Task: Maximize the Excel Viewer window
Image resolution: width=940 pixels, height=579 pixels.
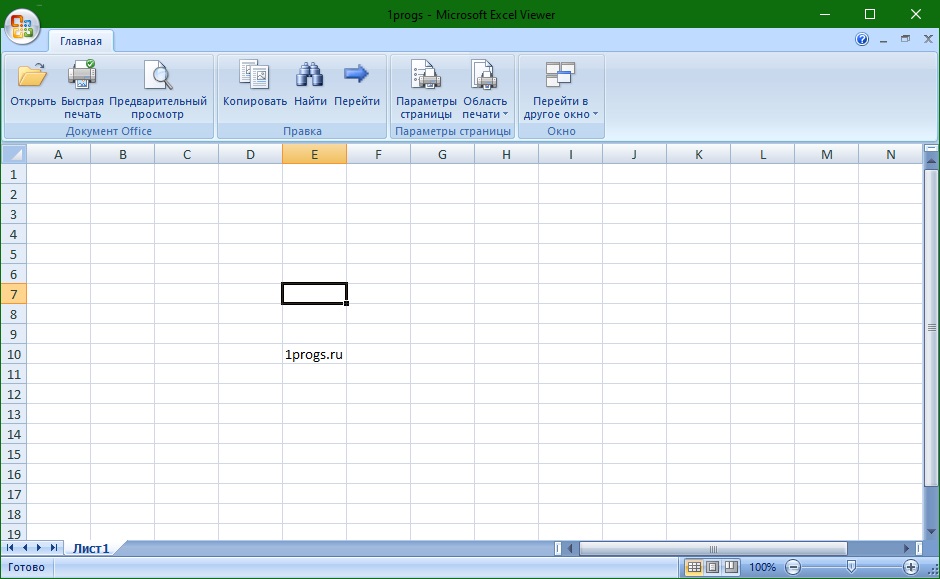Action: (x=870, y=14)
